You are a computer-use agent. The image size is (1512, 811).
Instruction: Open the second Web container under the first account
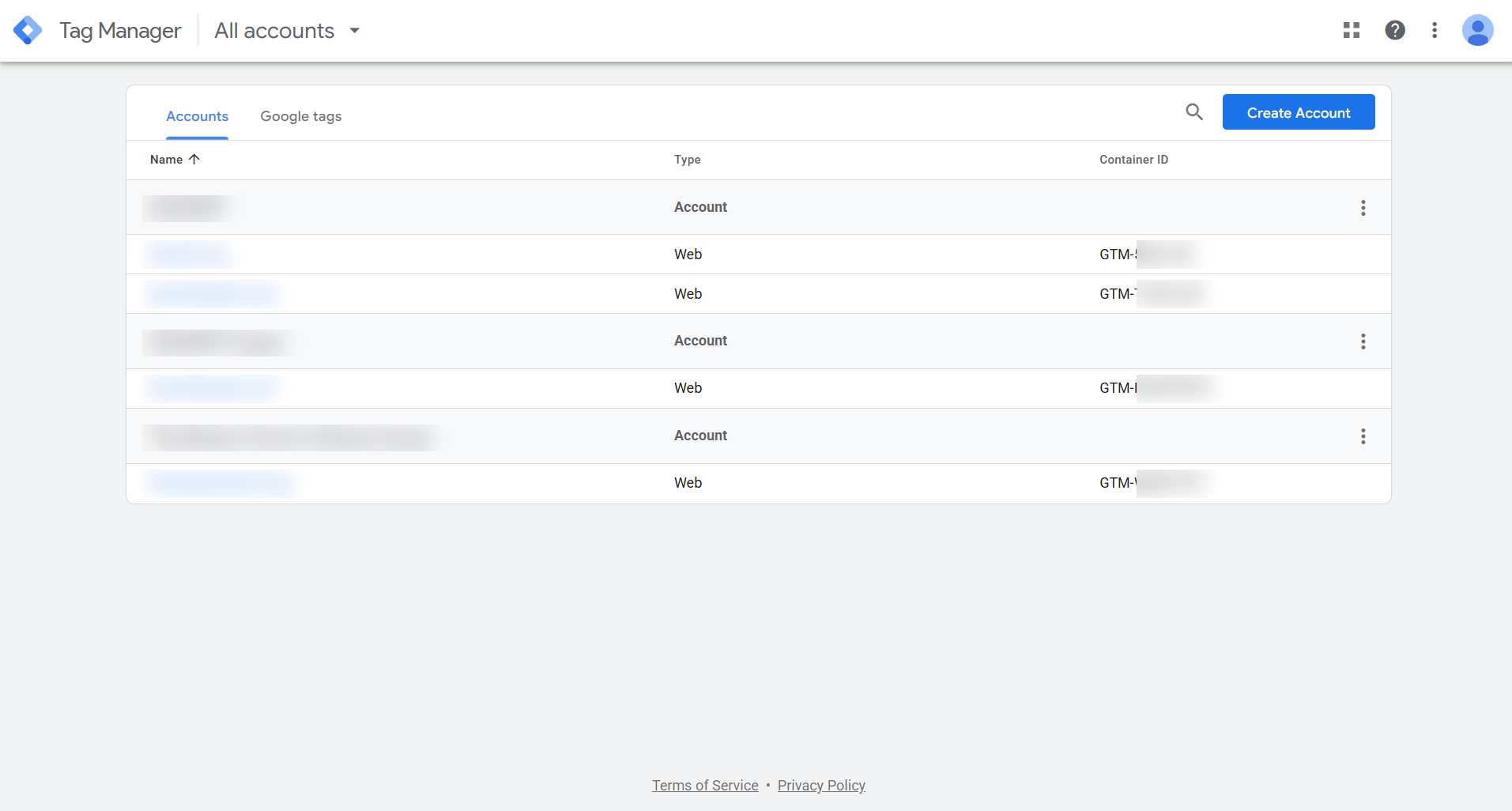tap(212, 294)
